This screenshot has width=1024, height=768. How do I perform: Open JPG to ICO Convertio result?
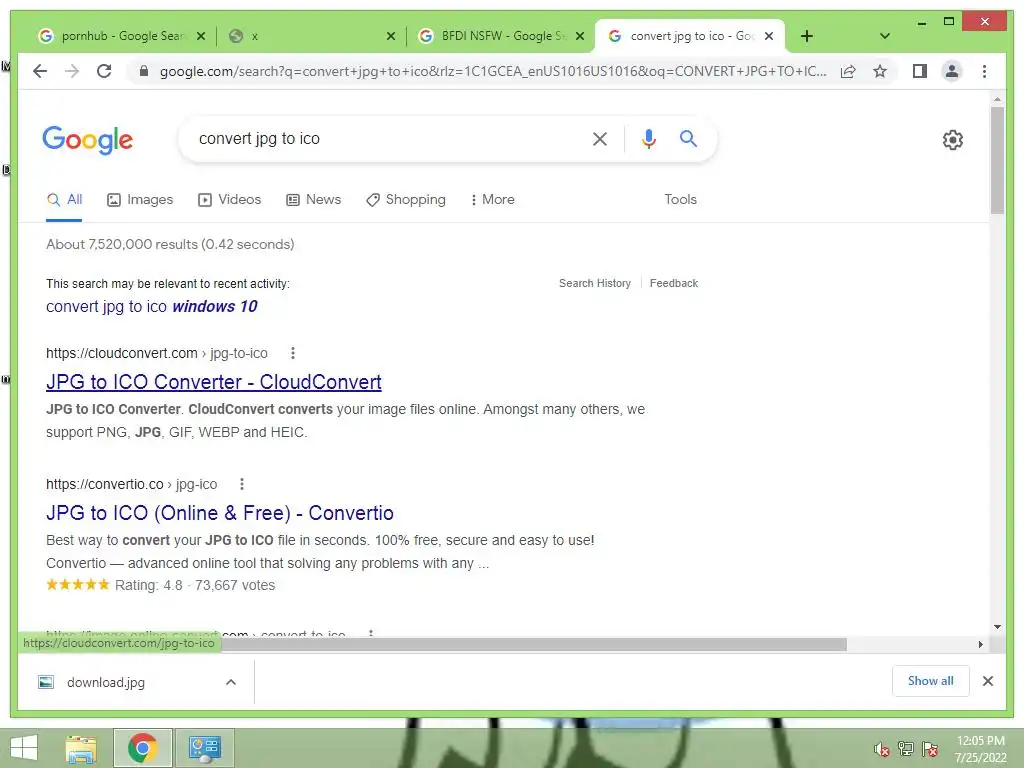(219, 513)
